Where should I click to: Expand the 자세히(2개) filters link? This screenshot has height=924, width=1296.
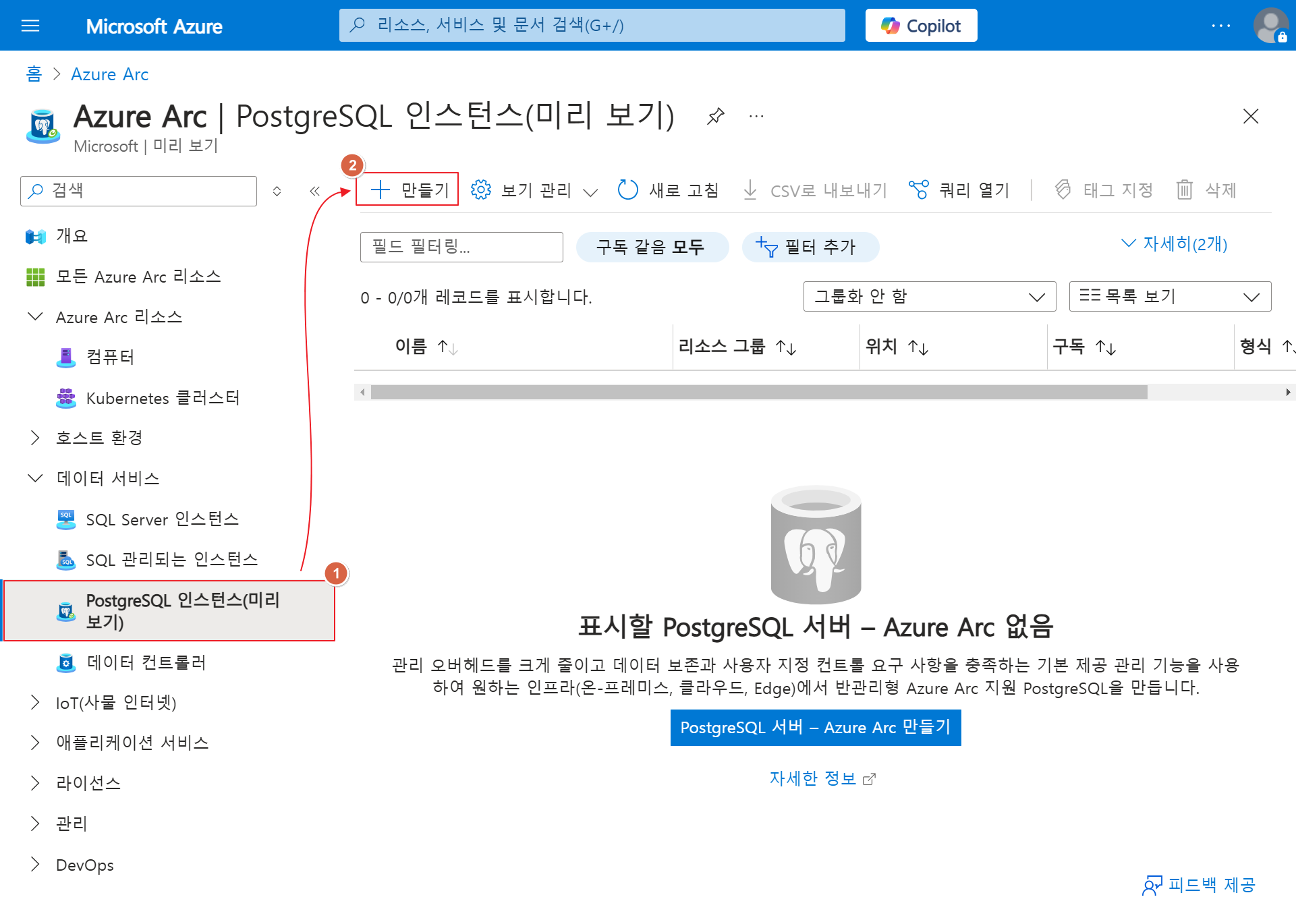pos(1174,243)
